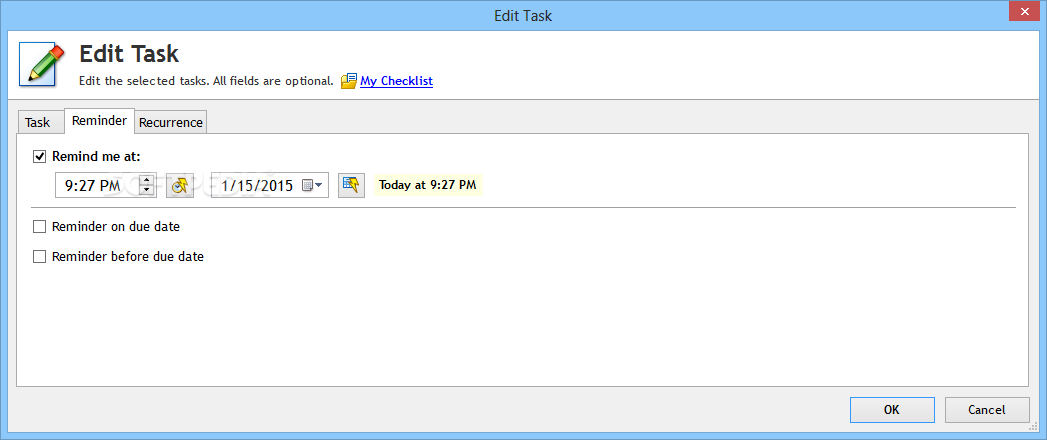Click the My Checklist folder icon

[x=349, y=81]
